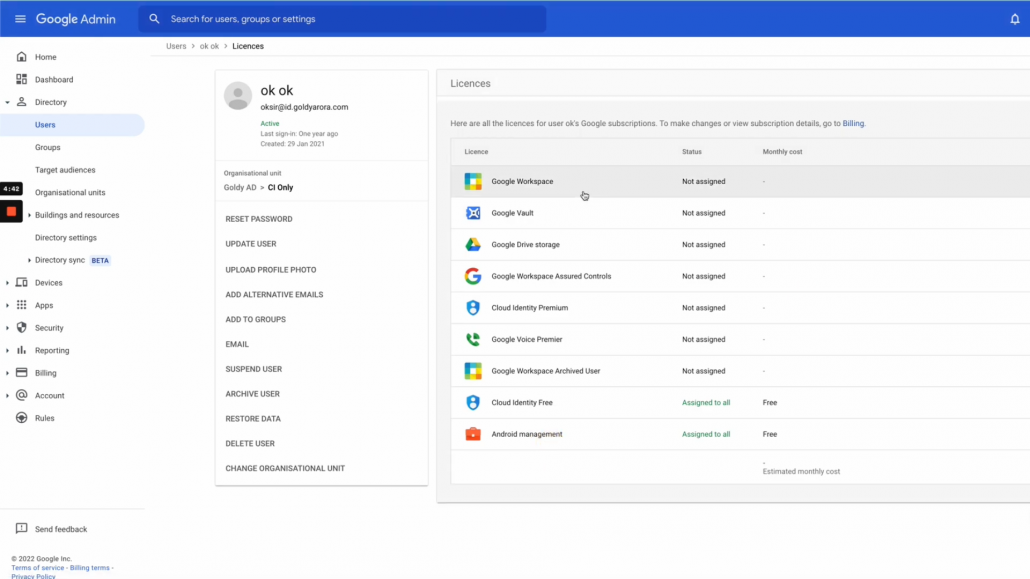Click the Reporting bar chart icon

click(22, 350)
